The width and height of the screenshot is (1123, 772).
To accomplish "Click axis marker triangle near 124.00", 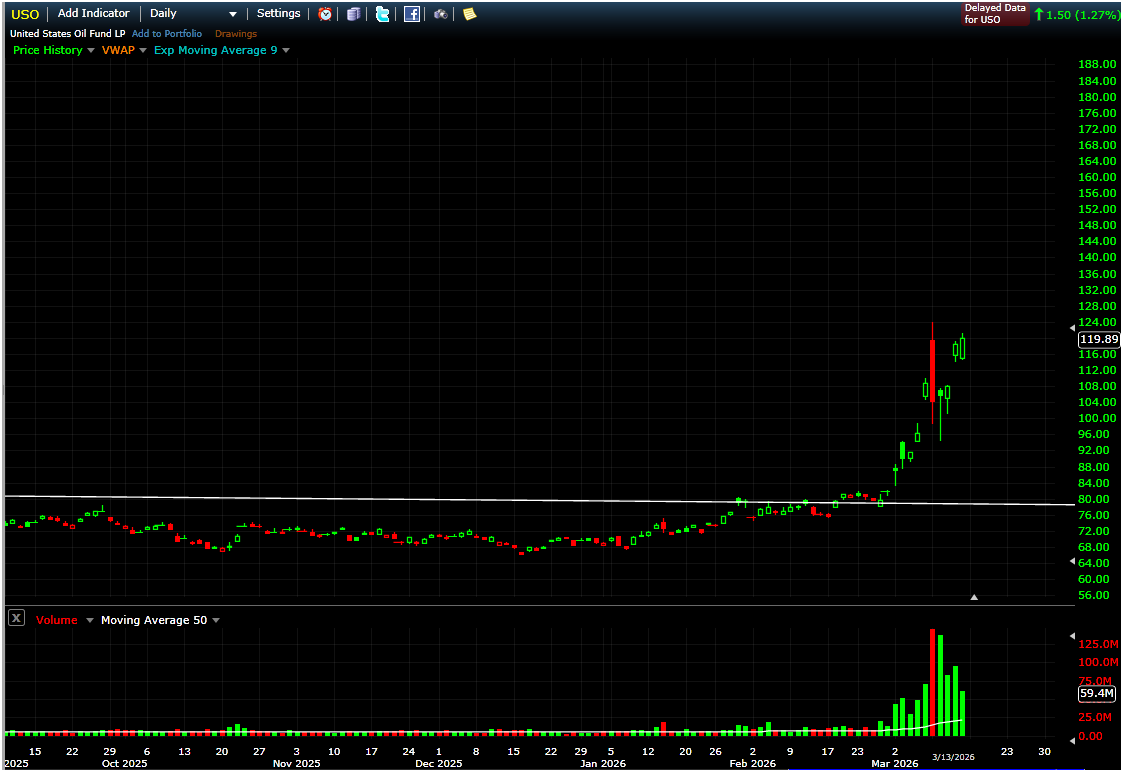I will click(x=1072, y=327).
